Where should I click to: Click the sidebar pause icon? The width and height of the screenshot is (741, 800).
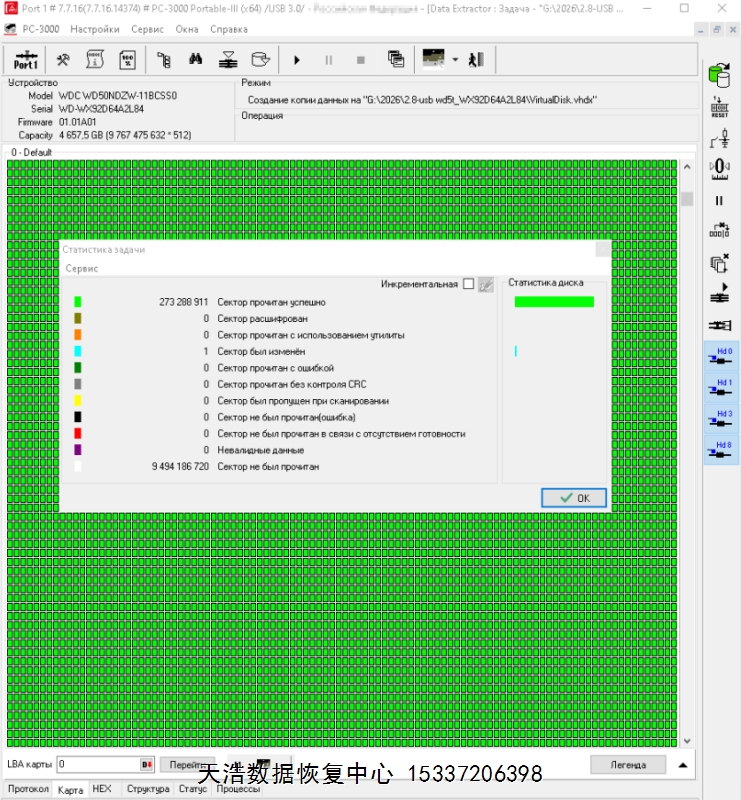[x=718, y=200]
